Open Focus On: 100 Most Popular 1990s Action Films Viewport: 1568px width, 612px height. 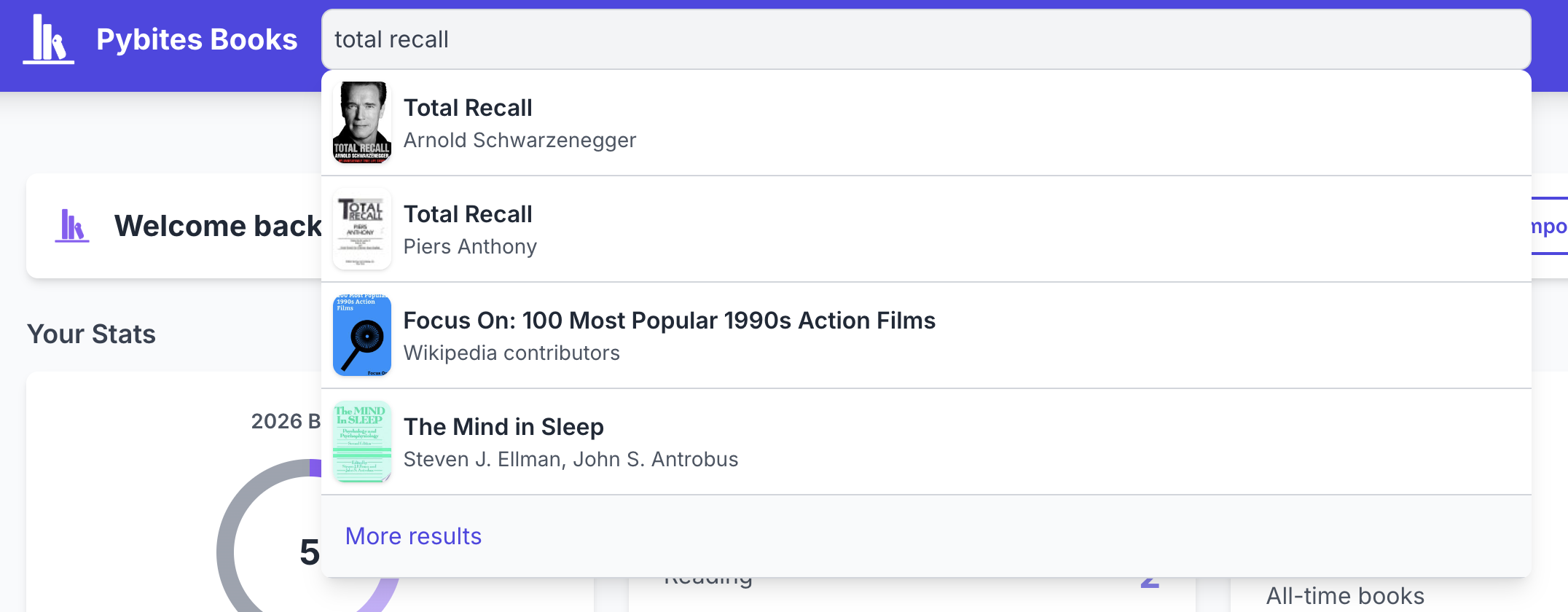click(669, 321)
